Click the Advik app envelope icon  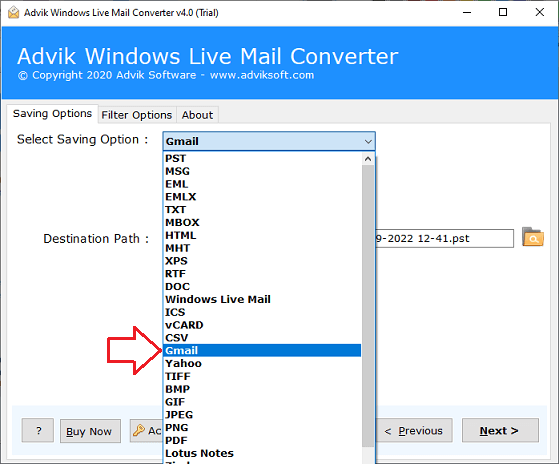pyautogui.click(x=14, y=12)
